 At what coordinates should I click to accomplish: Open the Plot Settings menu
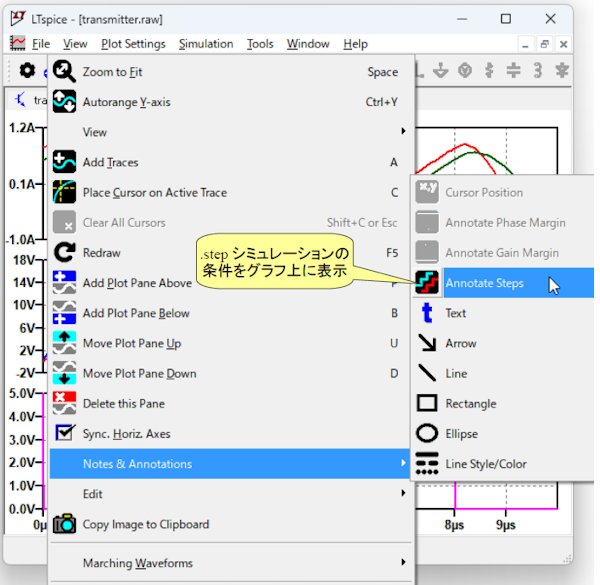point(133,44)
